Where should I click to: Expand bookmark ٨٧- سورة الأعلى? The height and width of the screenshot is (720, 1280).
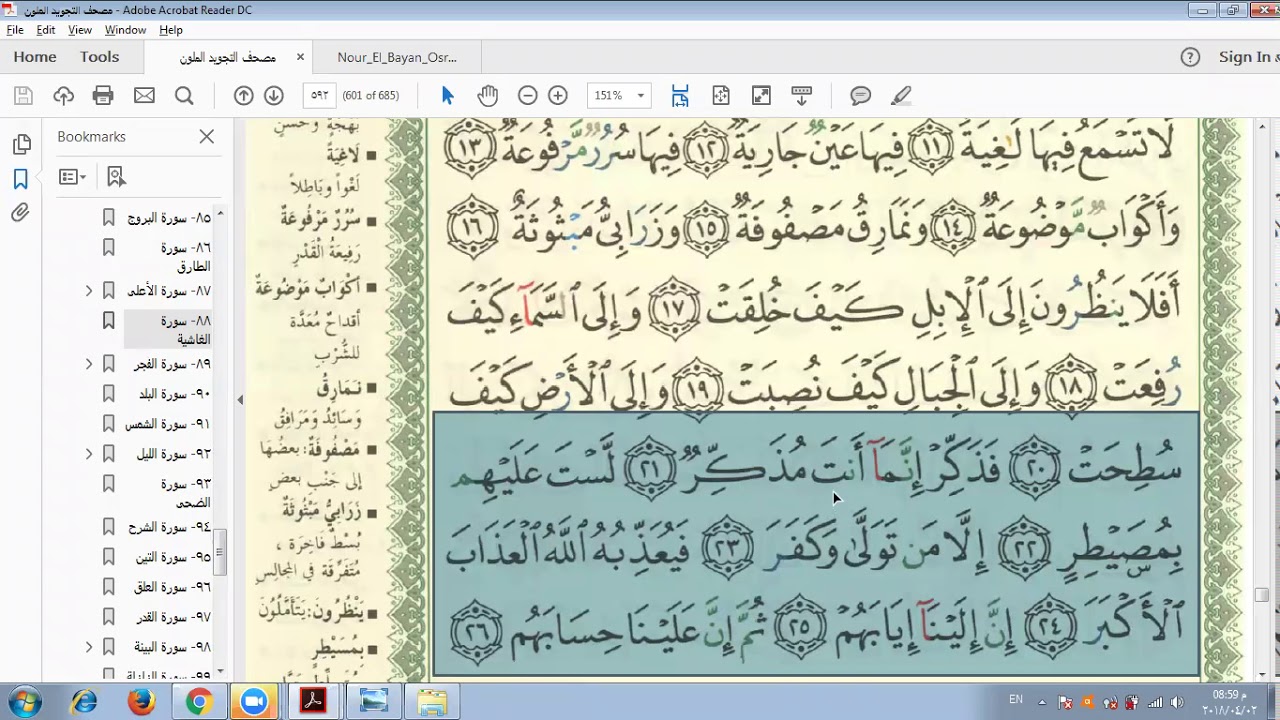pos(88,291)
